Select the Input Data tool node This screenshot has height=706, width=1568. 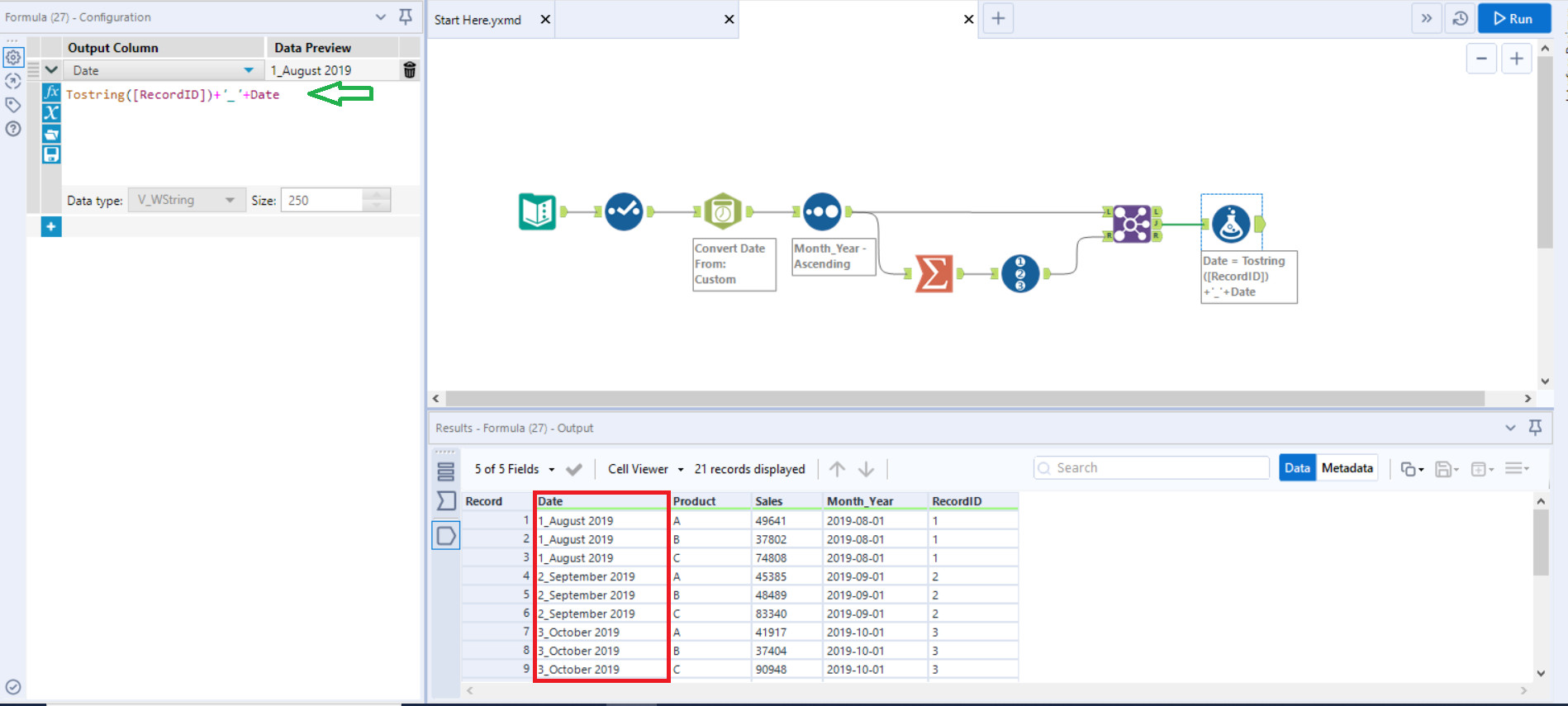(537, 211)
